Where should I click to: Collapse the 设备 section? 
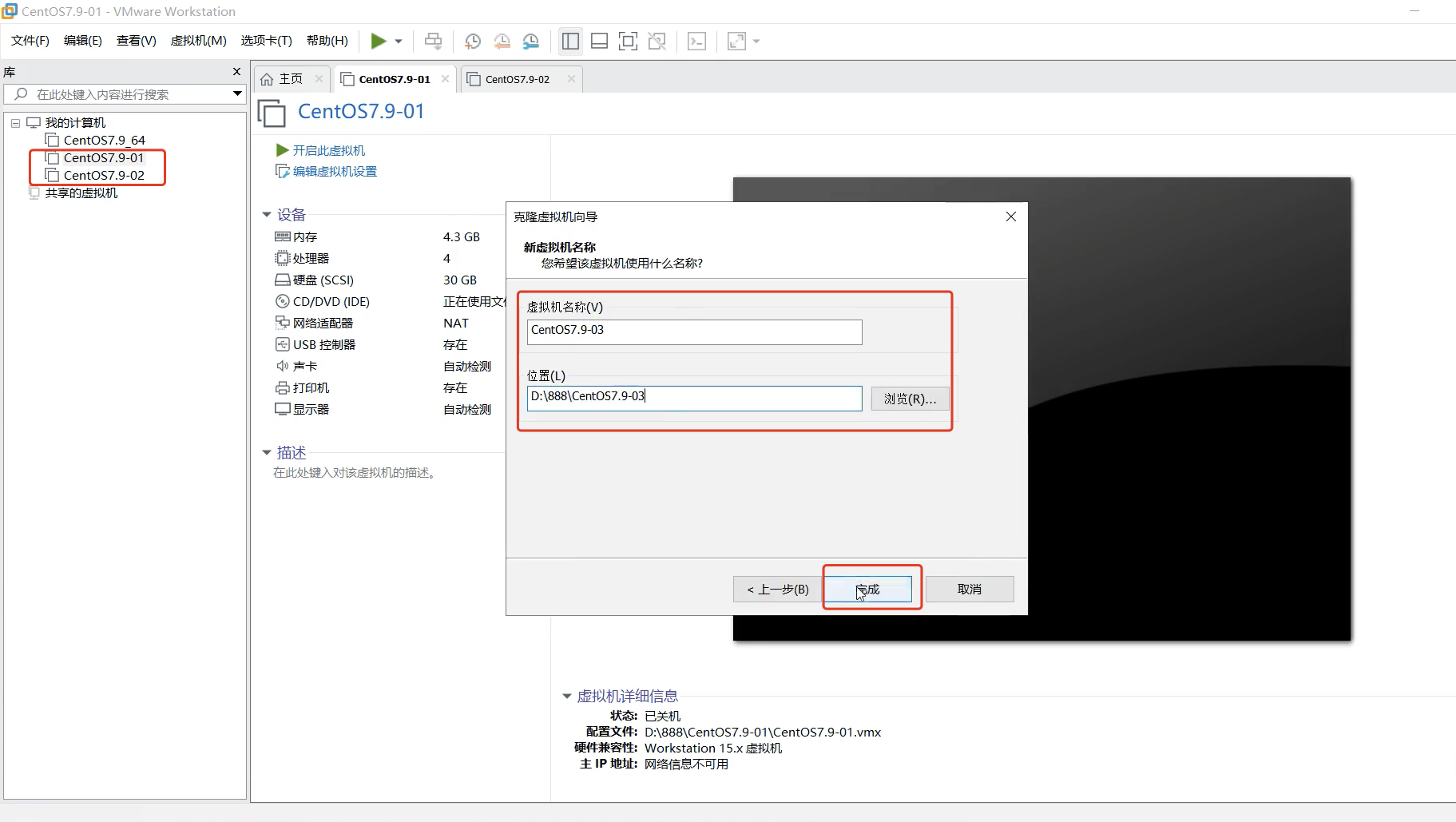click(267, 215)
